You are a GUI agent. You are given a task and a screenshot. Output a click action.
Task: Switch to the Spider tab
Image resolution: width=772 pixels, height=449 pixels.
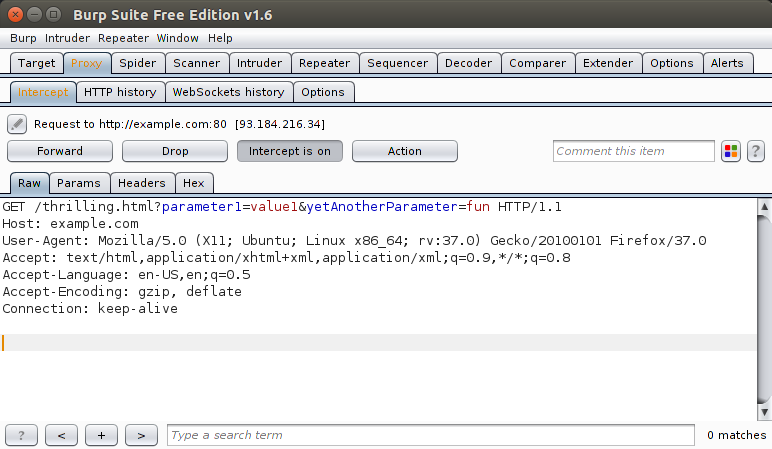137,64
